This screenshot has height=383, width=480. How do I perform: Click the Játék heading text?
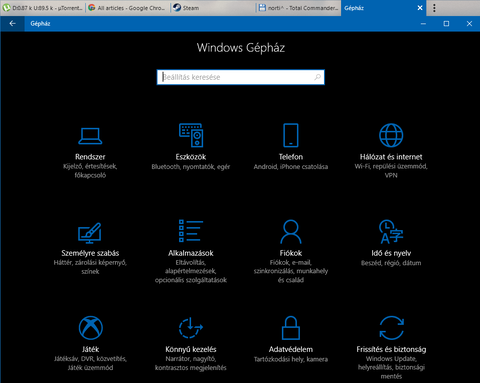90,349
